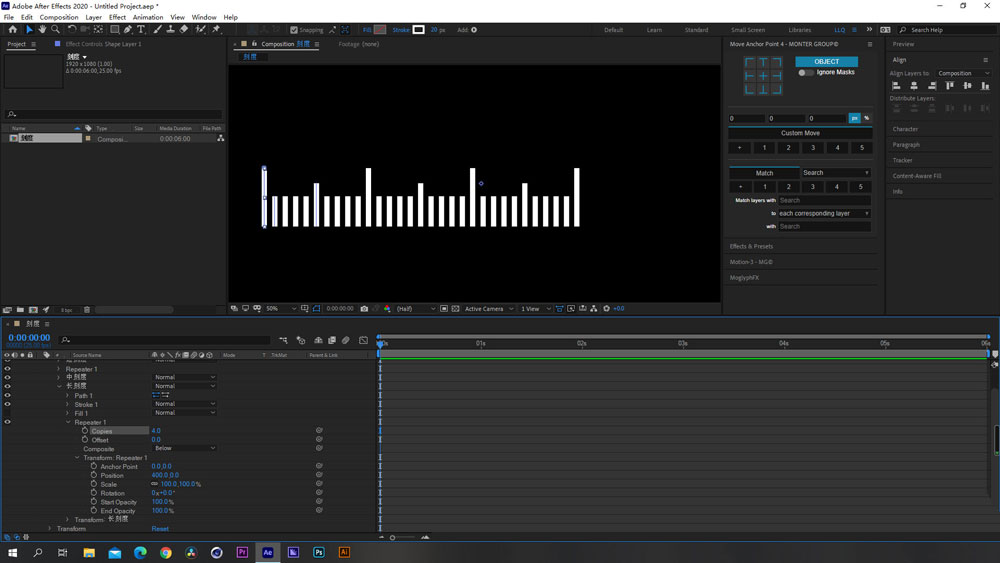
Task: Switch to the Small Screen workspace
Action: pyautogui.click(x=748, y=30)
